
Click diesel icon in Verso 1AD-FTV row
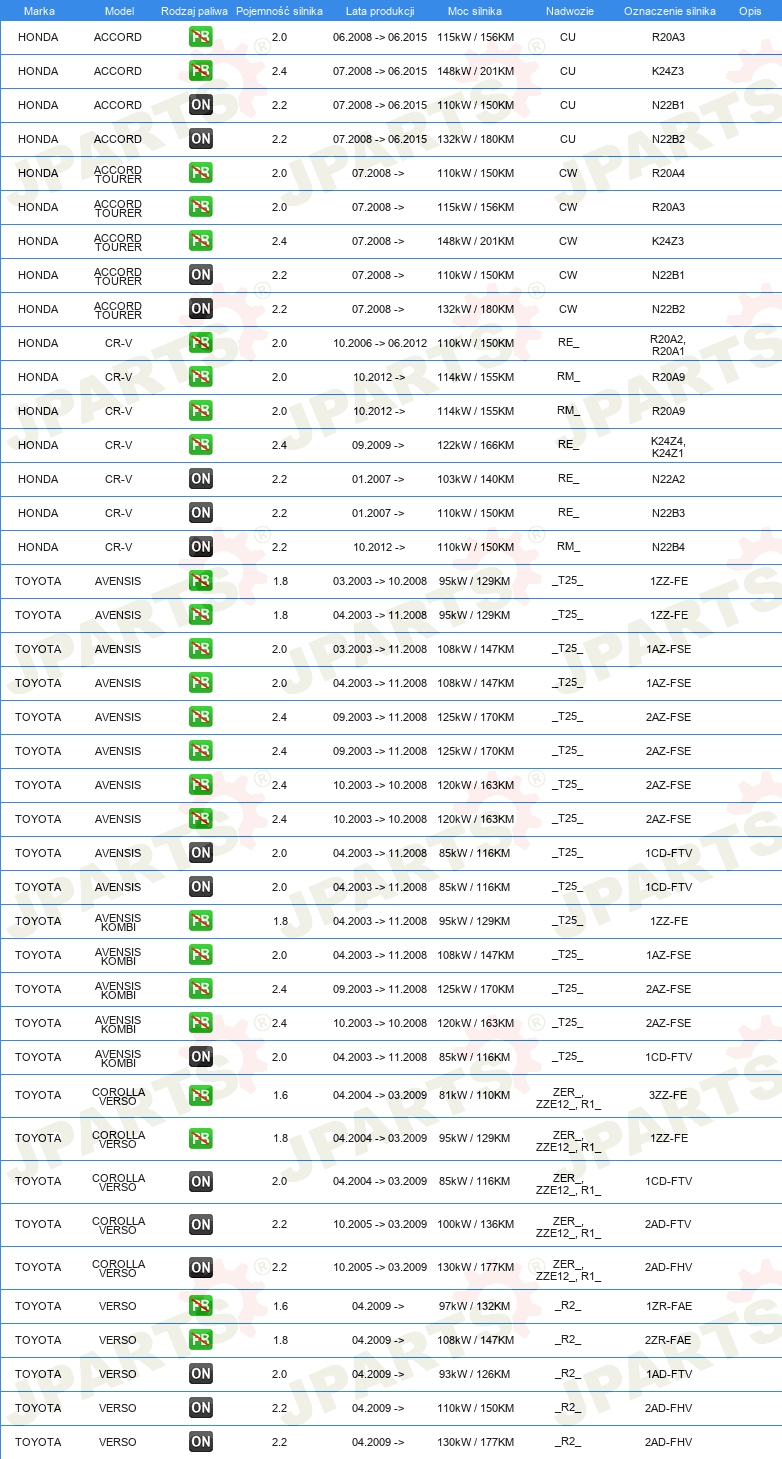(201, 1374)
